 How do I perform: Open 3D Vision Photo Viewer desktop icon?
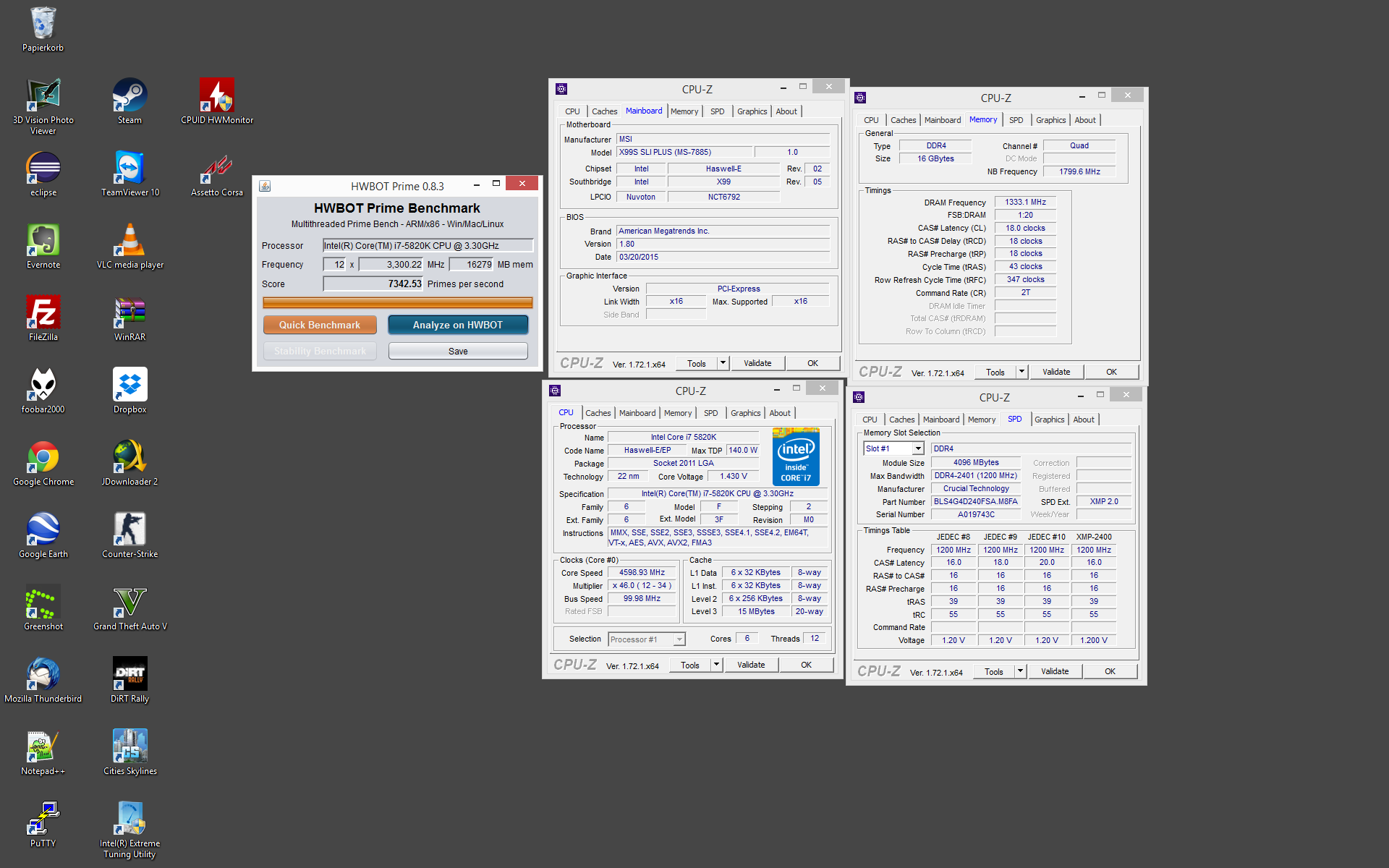coord(43,106)
